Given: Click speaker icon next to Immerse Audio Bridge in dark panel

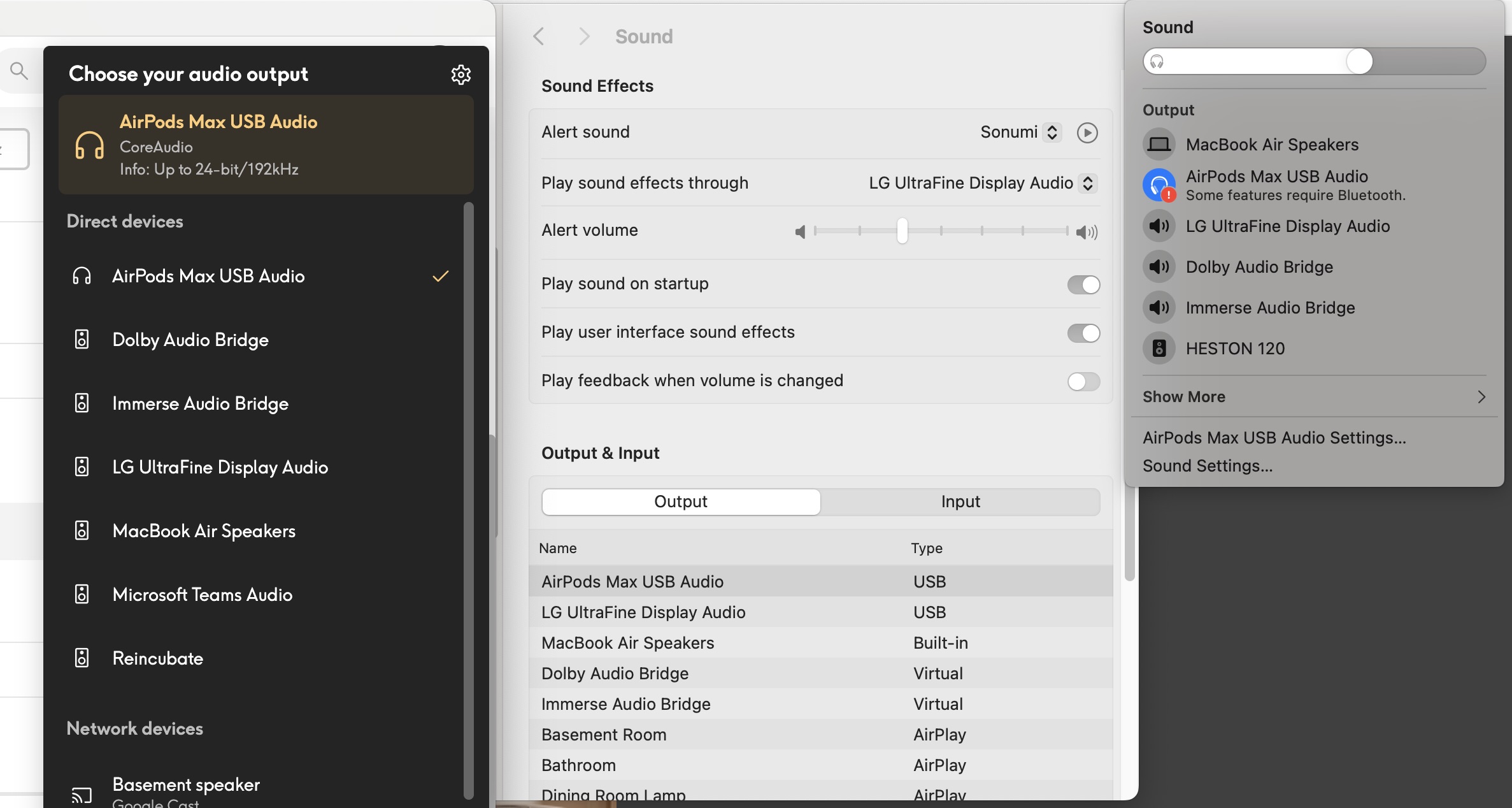Looking at the screenshot, I should [x=82, y=403].
